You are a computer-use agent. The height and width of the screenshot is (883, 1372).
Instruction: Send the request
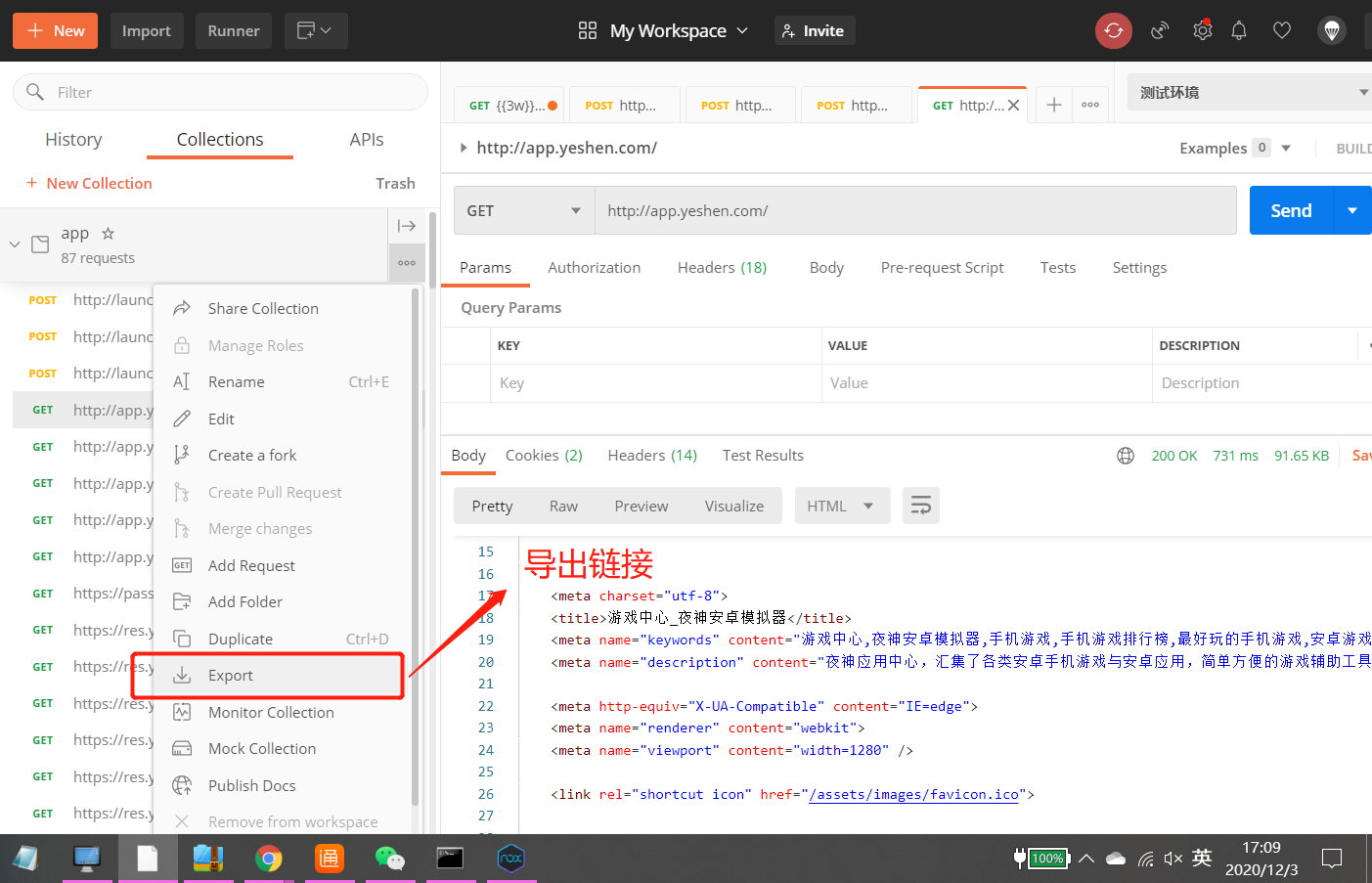[1291, 210]
